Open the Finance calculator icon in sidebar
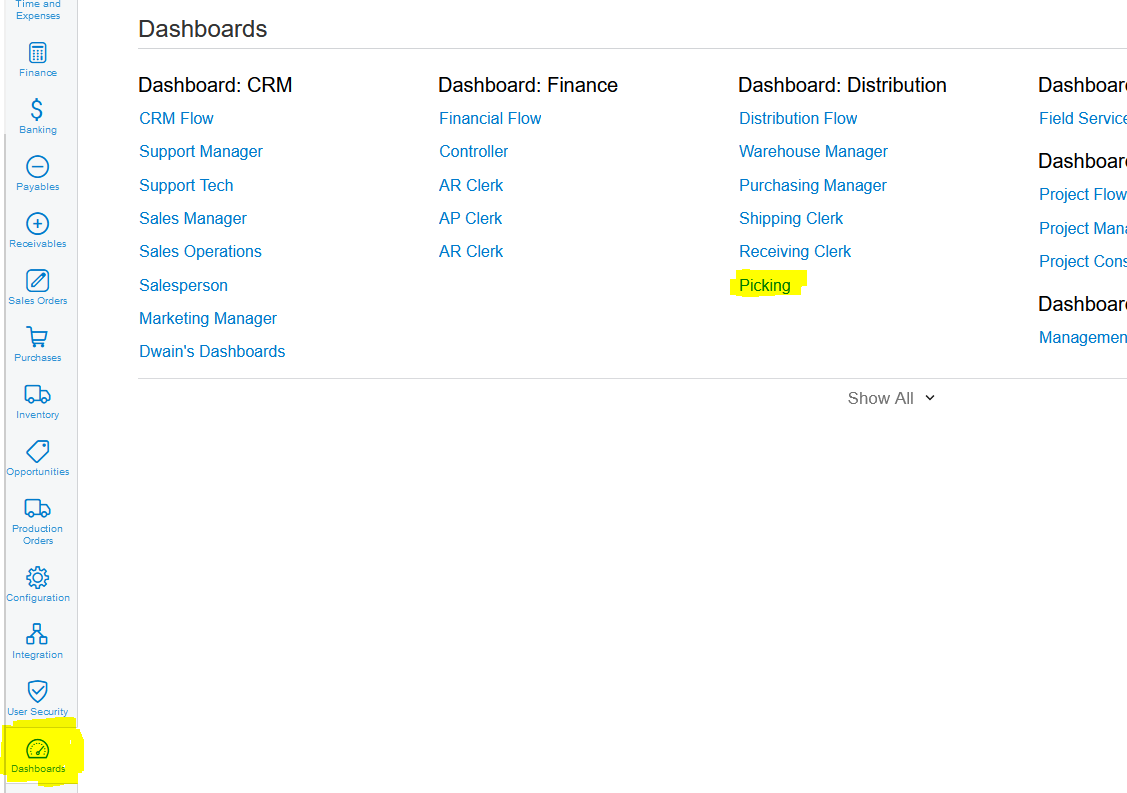Viewport: 1127px width, 793px height. 38,53
